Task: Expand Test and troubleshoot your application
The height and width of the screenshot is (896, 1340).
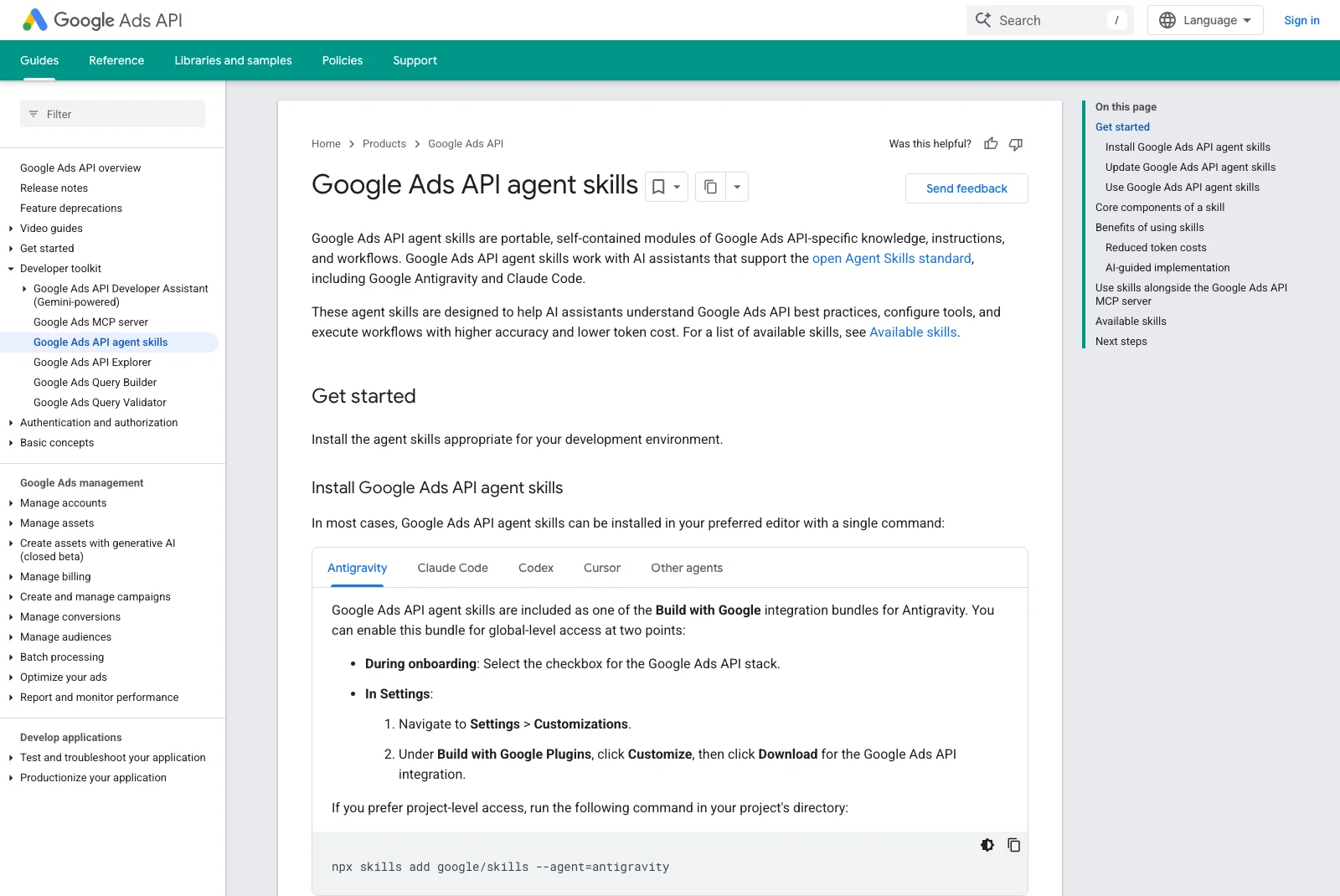Action: click(x=11, y=758)
